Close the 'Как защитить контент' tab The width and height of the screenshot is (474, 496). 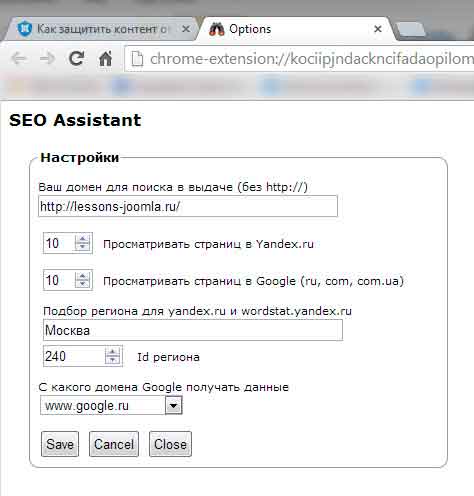(x=186, y=29)
